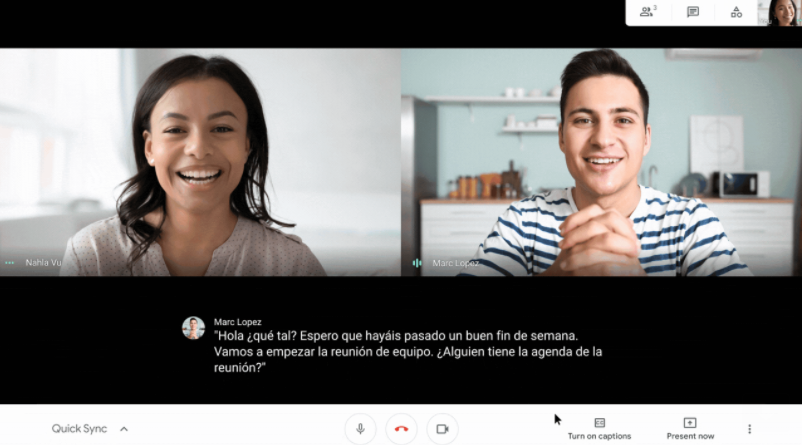Expand meeting details with the Quick Sync chevron
Viewport: 802px width, 445px height.
pos(124,429)
